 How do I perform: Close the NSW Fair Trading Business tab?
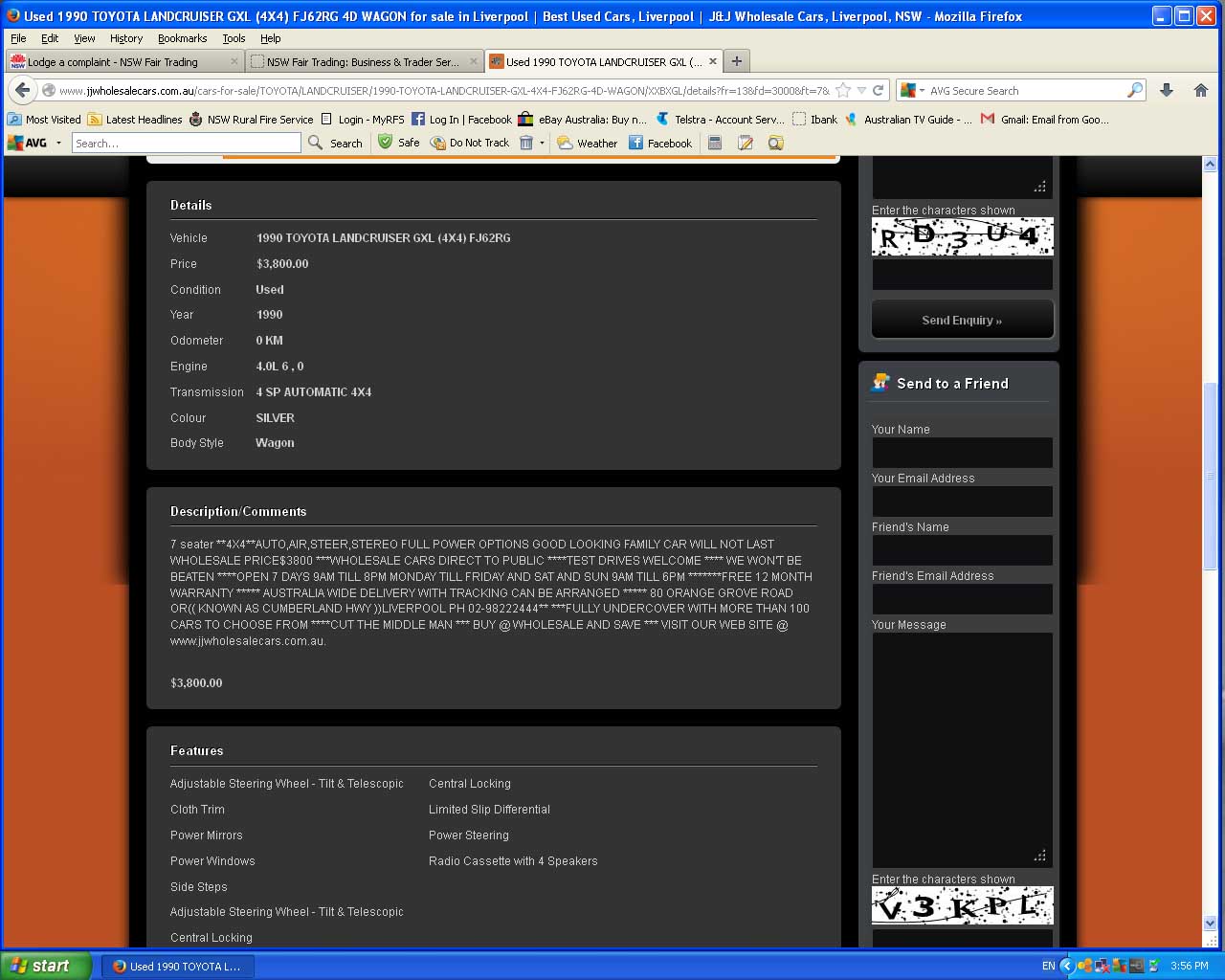(473, 61)
